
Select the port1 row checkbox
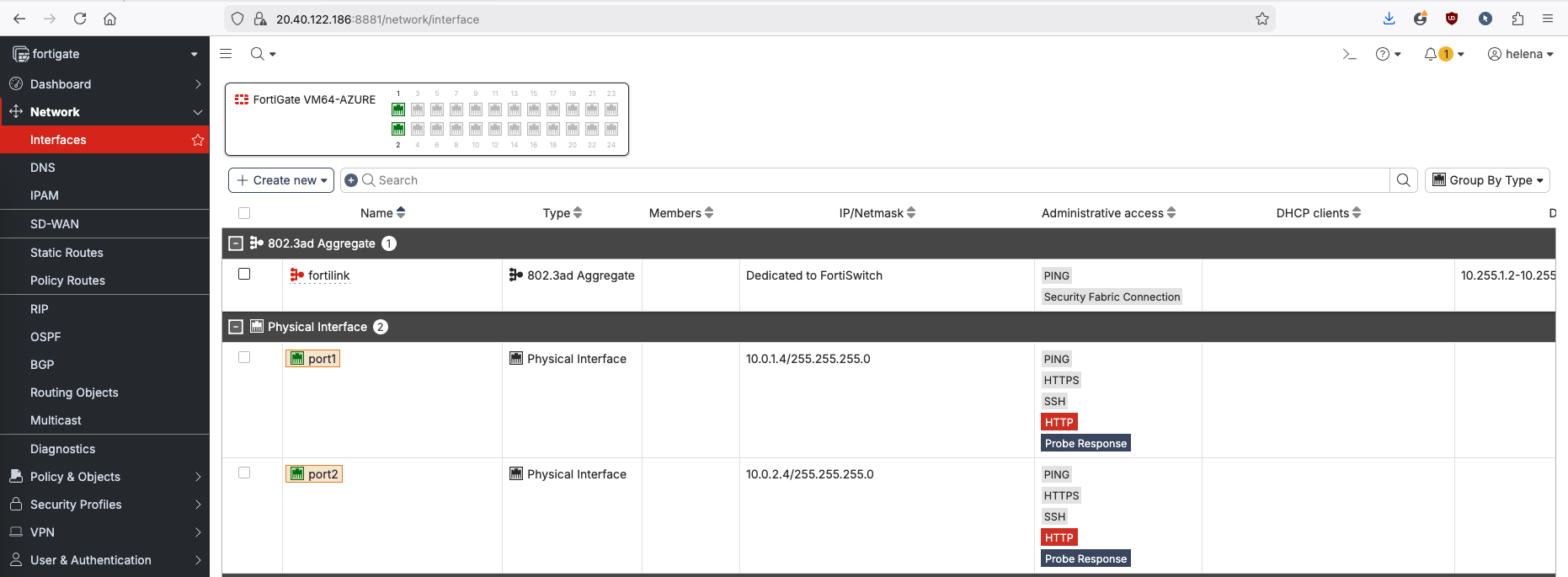[x=244, y=357]
